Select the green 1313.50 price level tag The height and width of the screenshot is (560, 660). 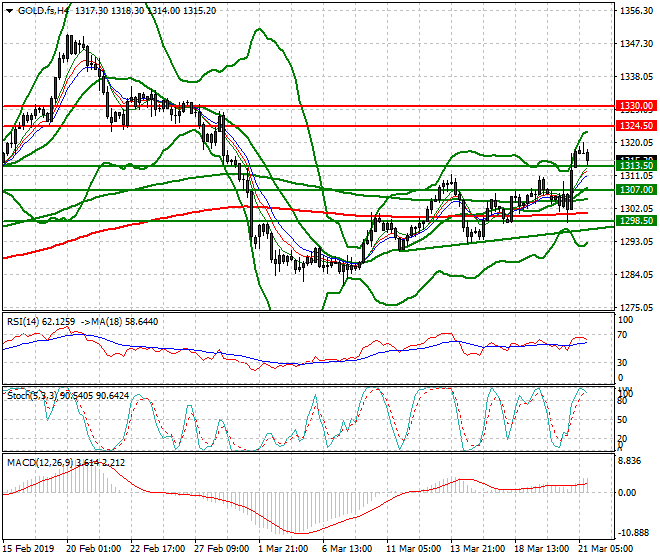(x=637, y=166)
